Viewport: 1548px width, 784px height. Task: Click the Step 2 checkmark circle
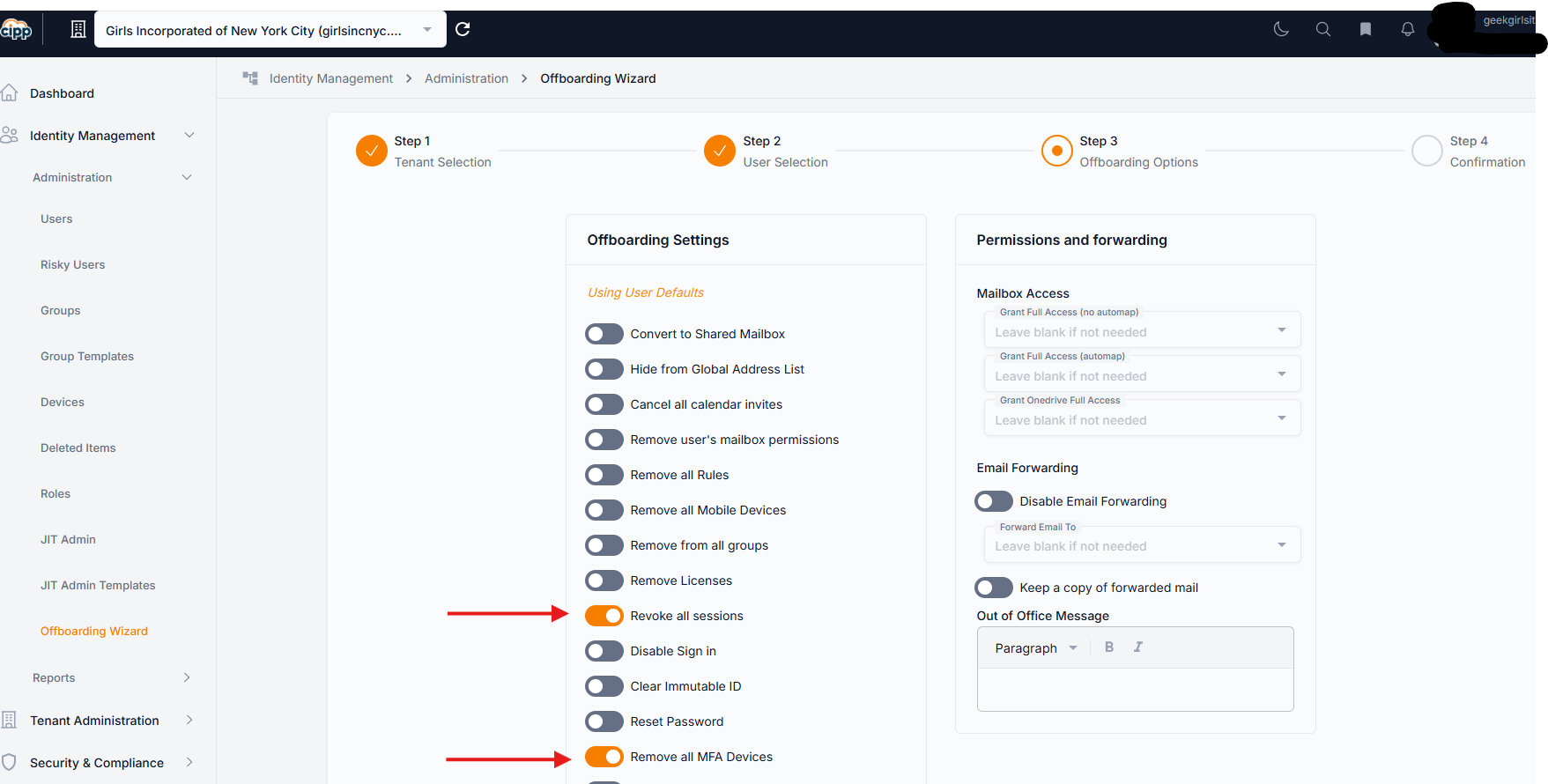coord(720,151)
